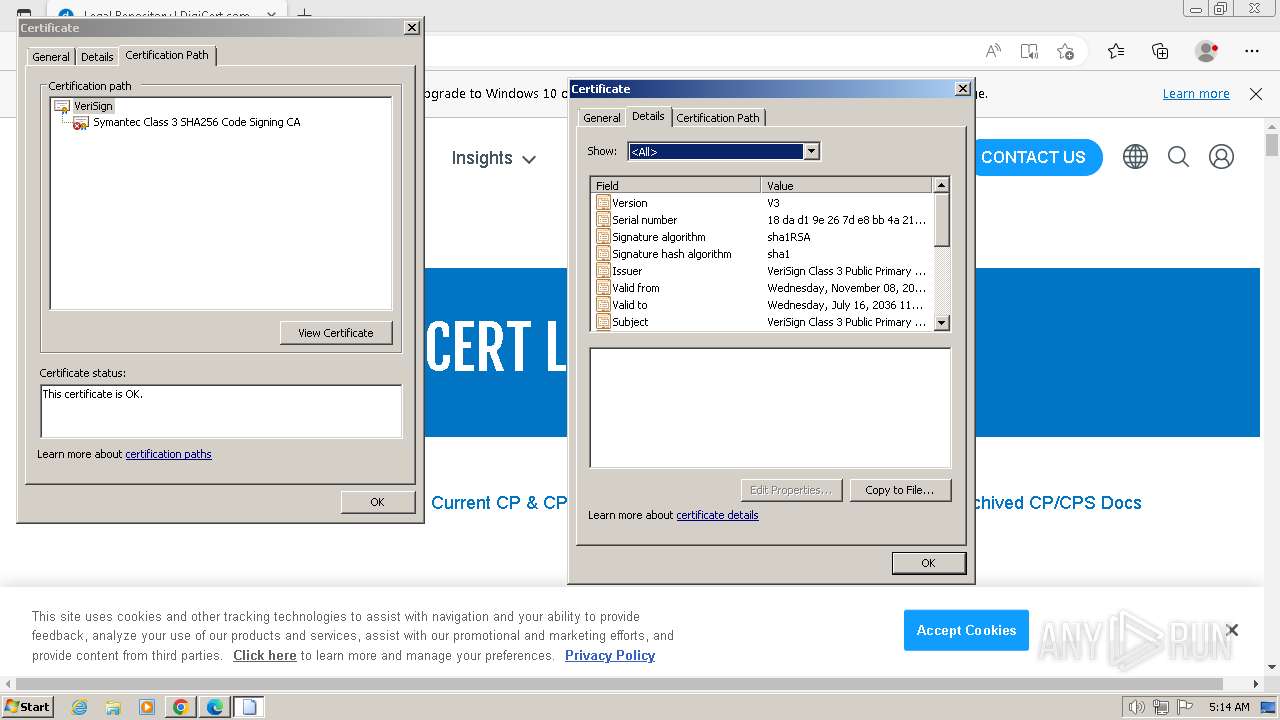Follow the 'Click here' cookie preferences link
The width and height of the screenshot is (1280, 720).
(x=265, y=656)
